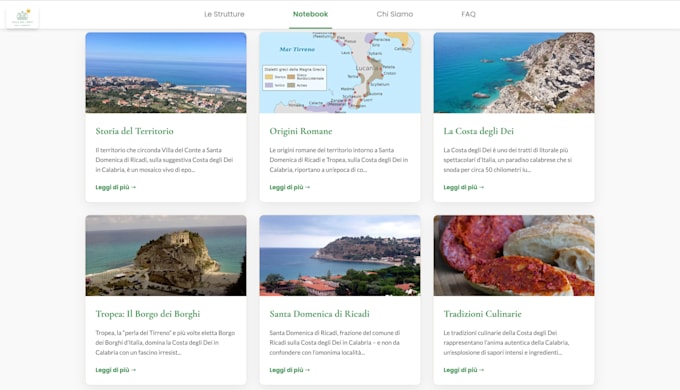Click the La Costa degli Dei heading
This screenshot has width=680, height=390.
click(478, 131)
